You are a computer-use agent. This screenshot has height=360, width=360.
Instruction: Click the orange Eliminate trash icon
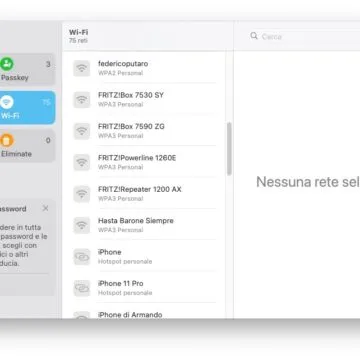tap(7, 140)
